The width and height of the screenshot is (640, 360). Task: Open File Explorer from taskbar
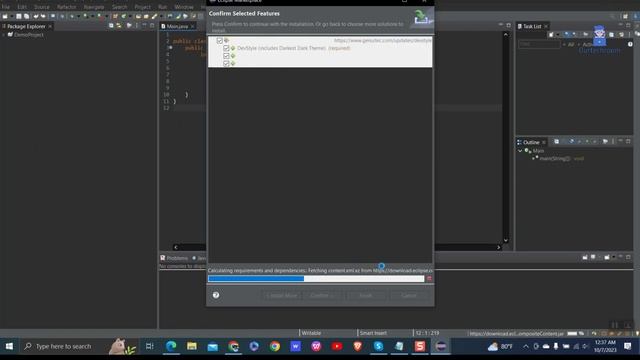[192, 347]
